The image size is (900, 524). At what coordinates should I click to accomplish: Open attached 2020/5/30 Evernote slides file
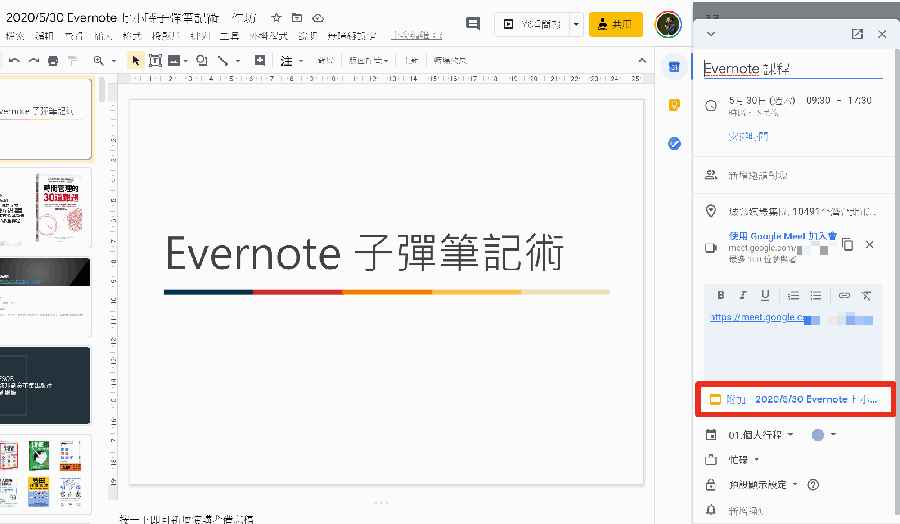point(794,399)
